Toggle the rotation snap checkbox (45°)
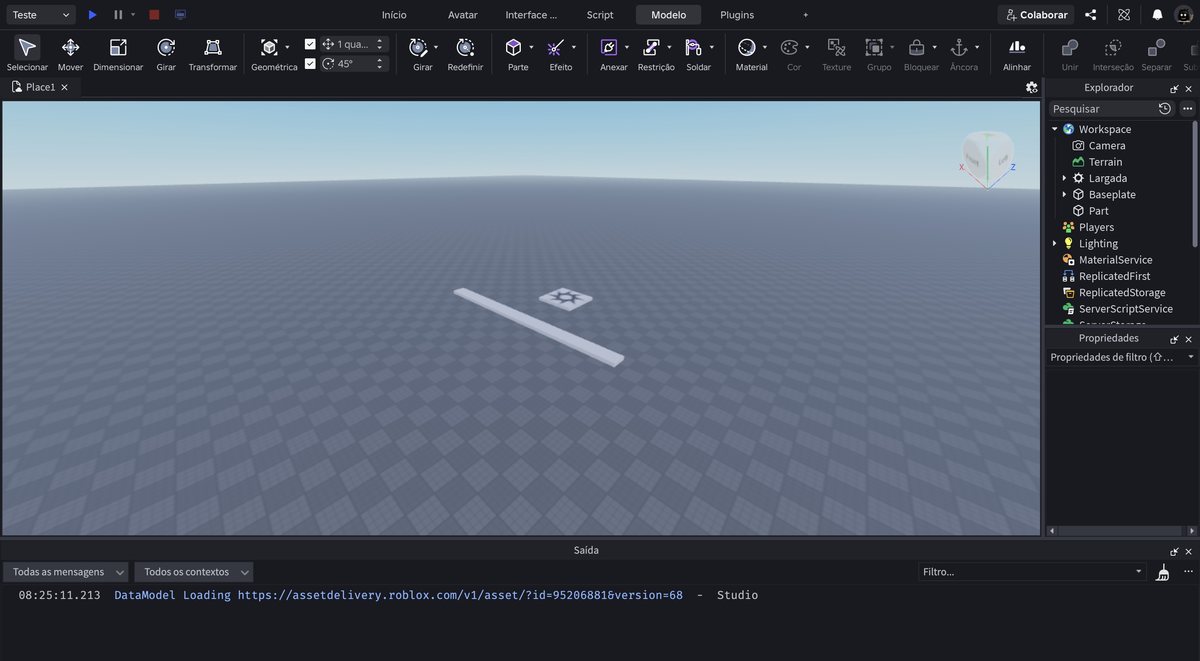 [x=310, y=63]
